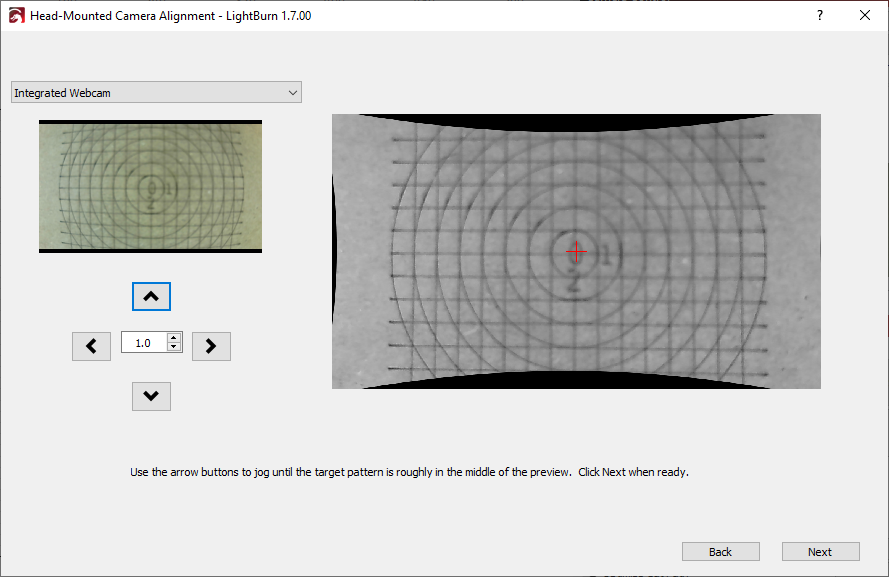
Task: Open help with the question mark button
Action: click(819, 16)
